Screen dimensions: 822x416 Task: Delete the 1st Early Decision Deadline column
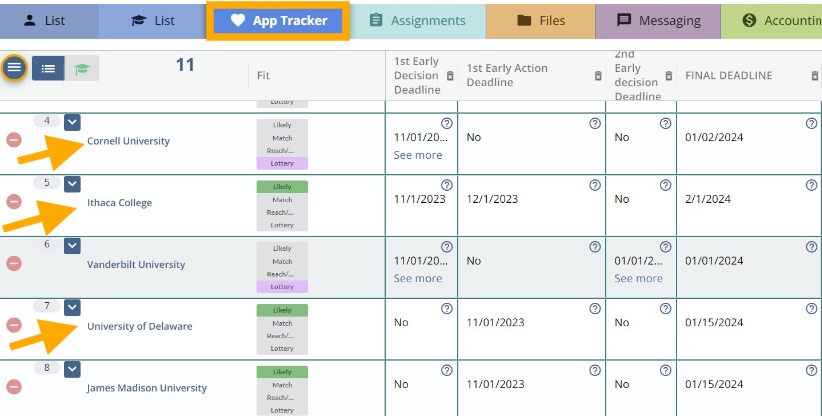tap(450, 76)
